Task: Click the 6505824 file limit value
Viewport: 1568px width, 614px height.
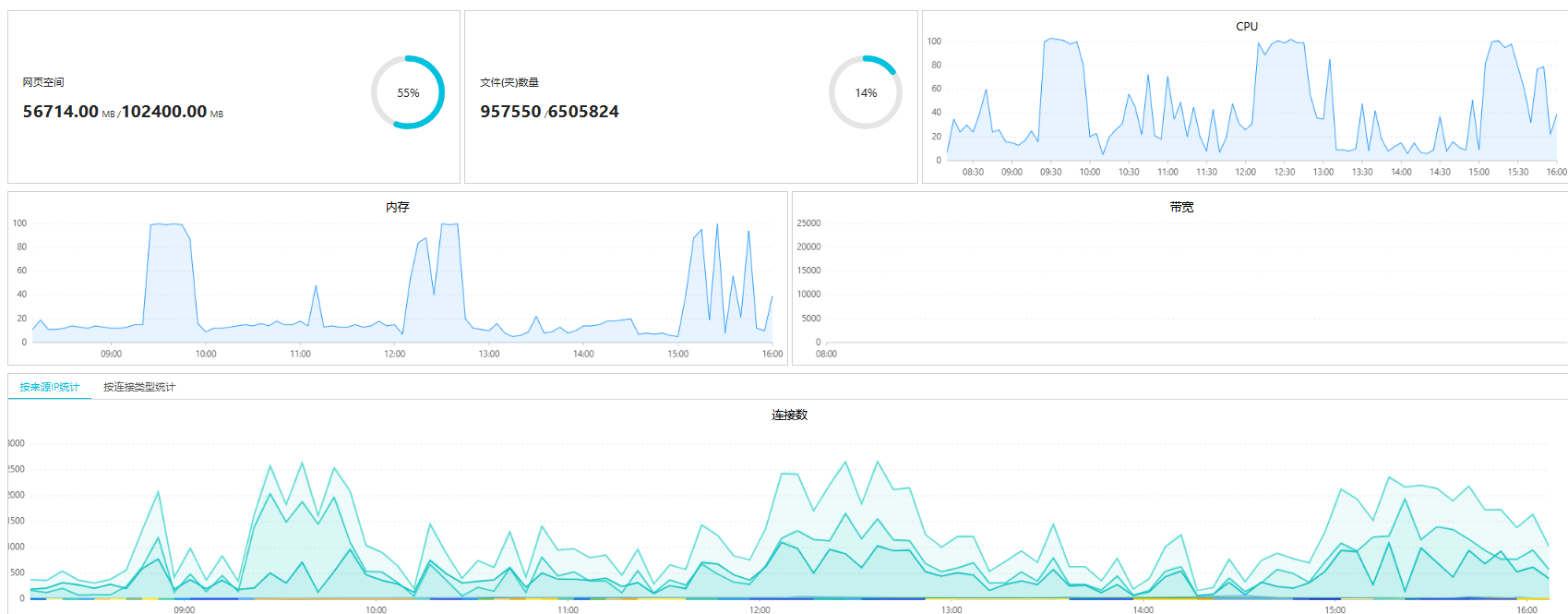Action: click(583, 112)
